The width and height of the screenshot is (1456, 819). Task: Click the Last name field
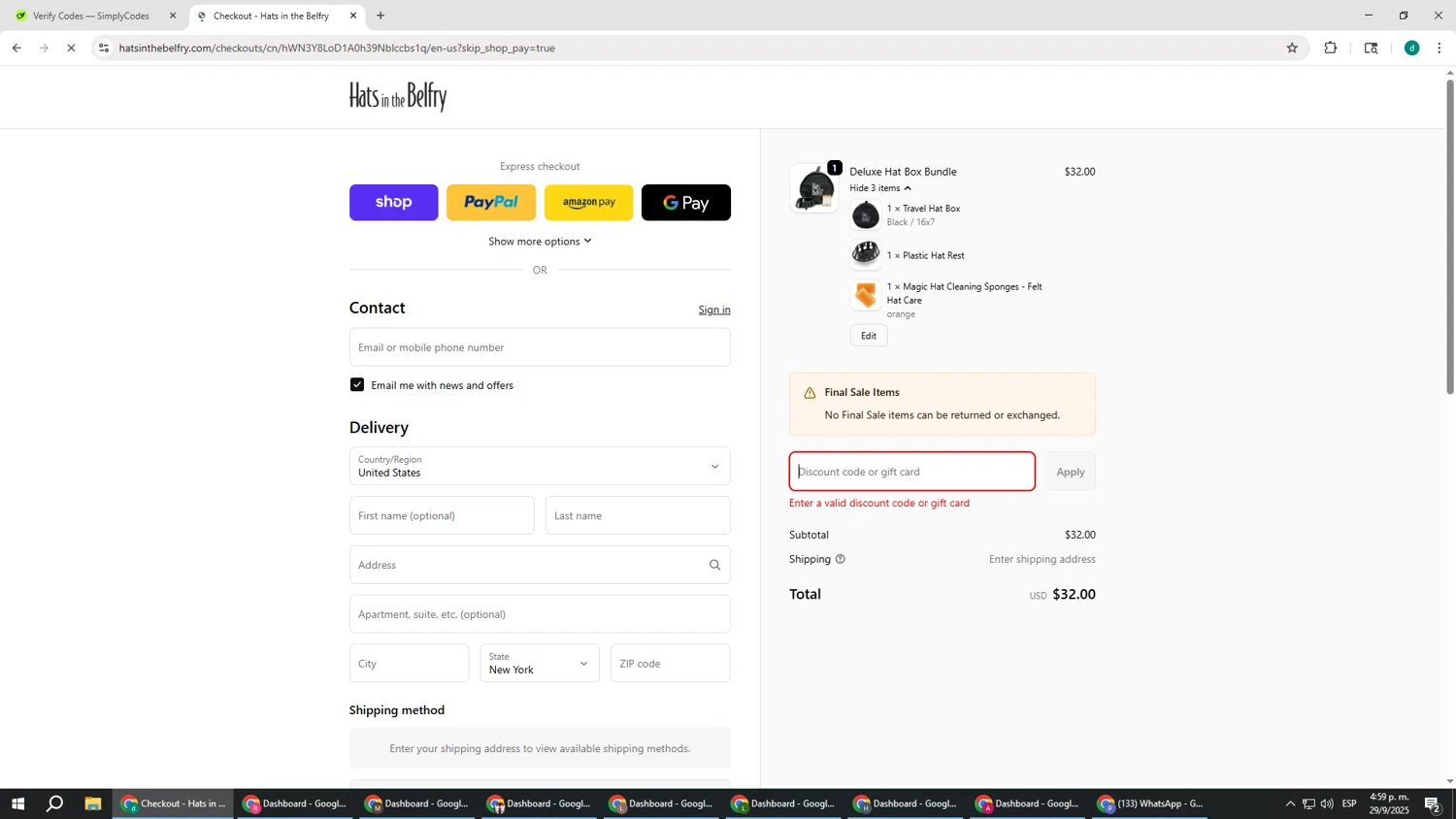(x=638, y=515)
